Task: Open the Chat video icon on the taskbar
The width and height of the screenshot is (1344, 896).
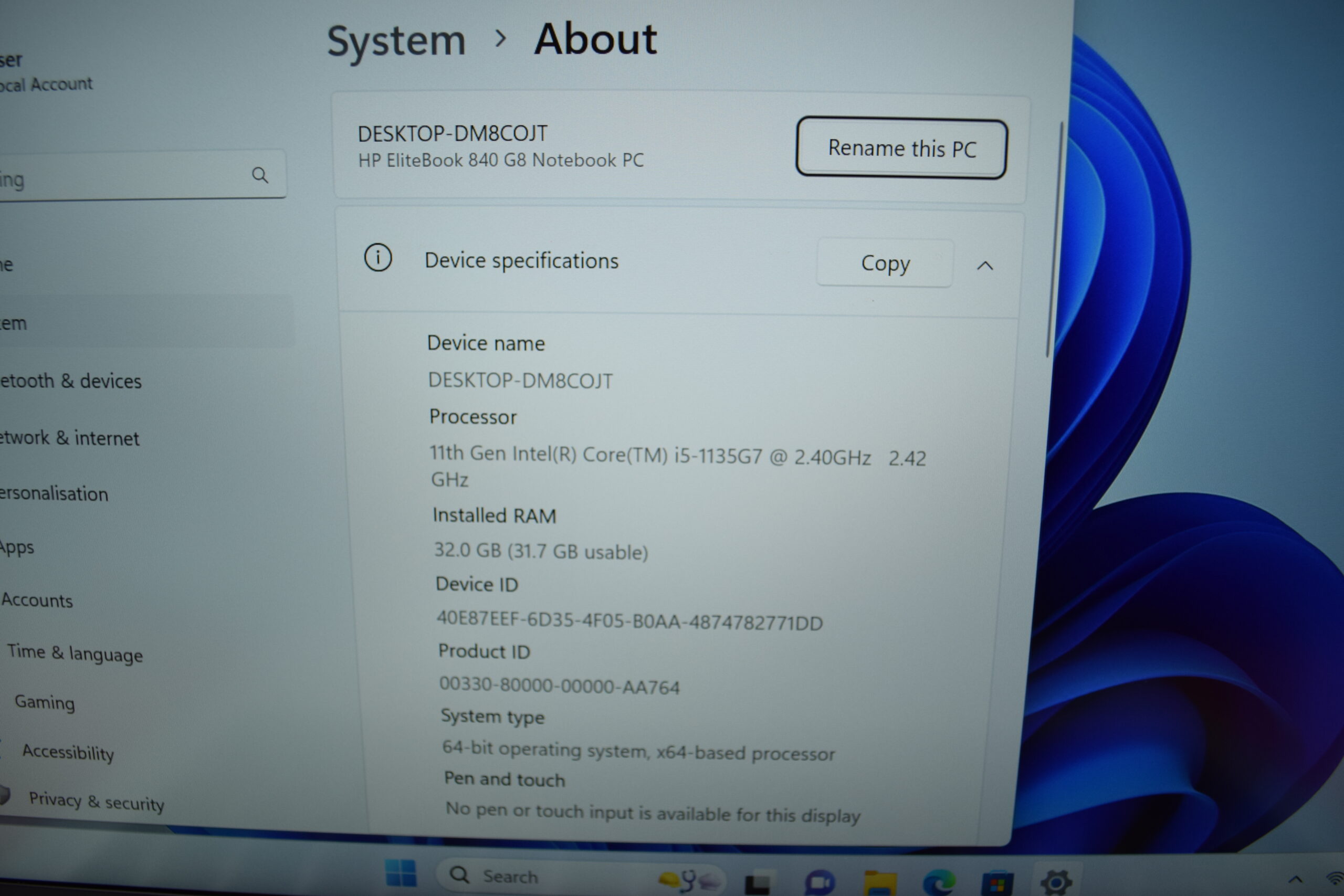Action: coord(820,883)
